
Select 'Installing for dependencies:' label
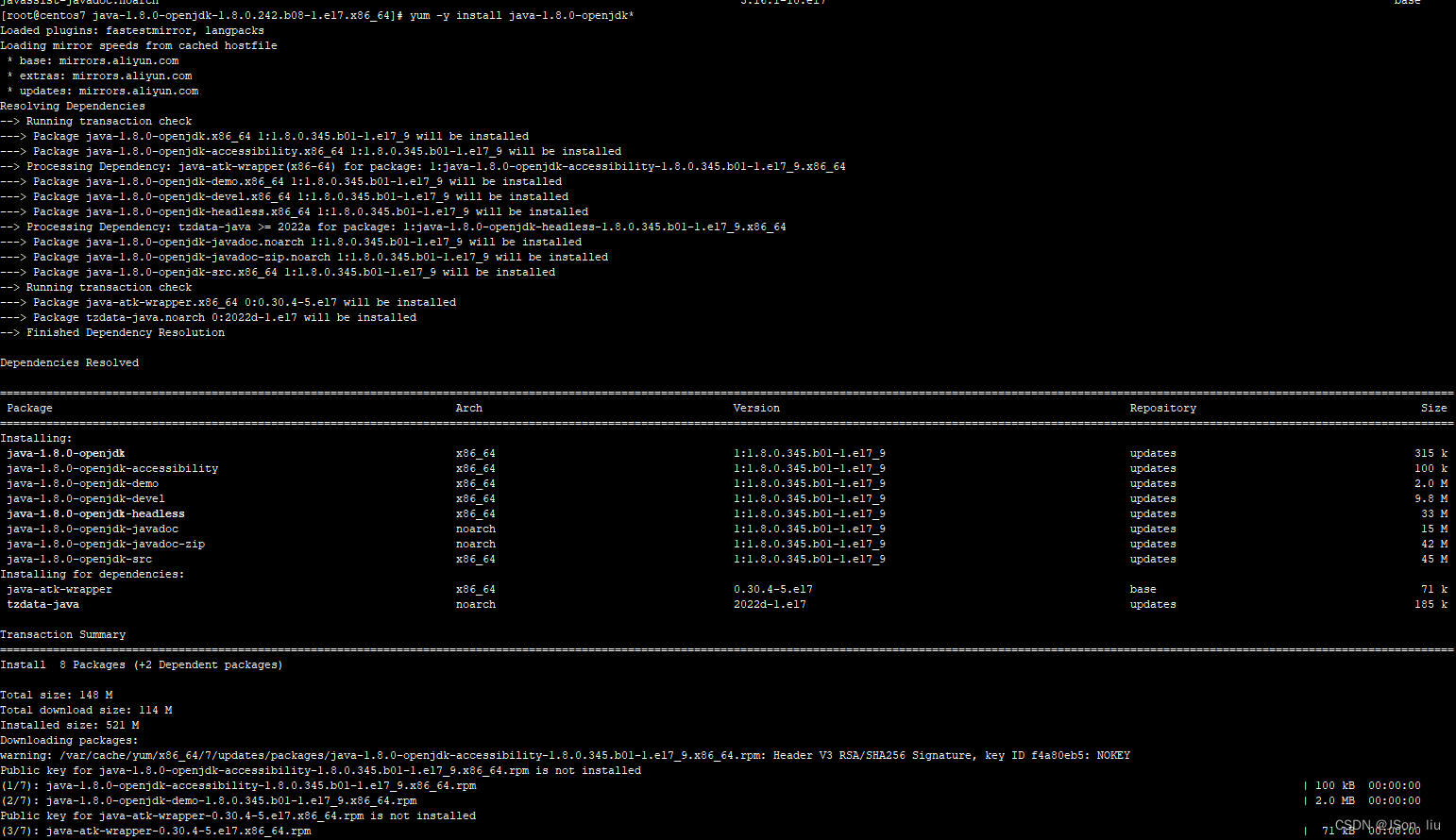point(93,575)
